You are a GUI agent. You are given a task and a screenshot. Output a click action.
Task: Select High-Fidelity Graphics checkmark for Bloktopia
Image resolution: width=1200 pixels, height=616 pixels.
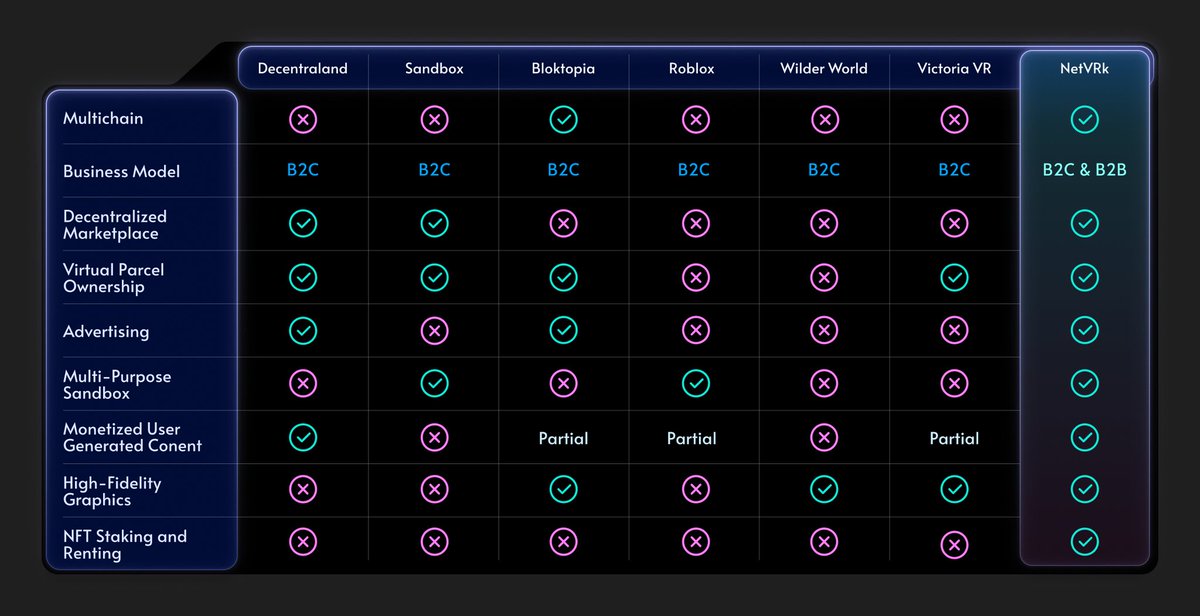pyautogui.click(x=563, y=489)
